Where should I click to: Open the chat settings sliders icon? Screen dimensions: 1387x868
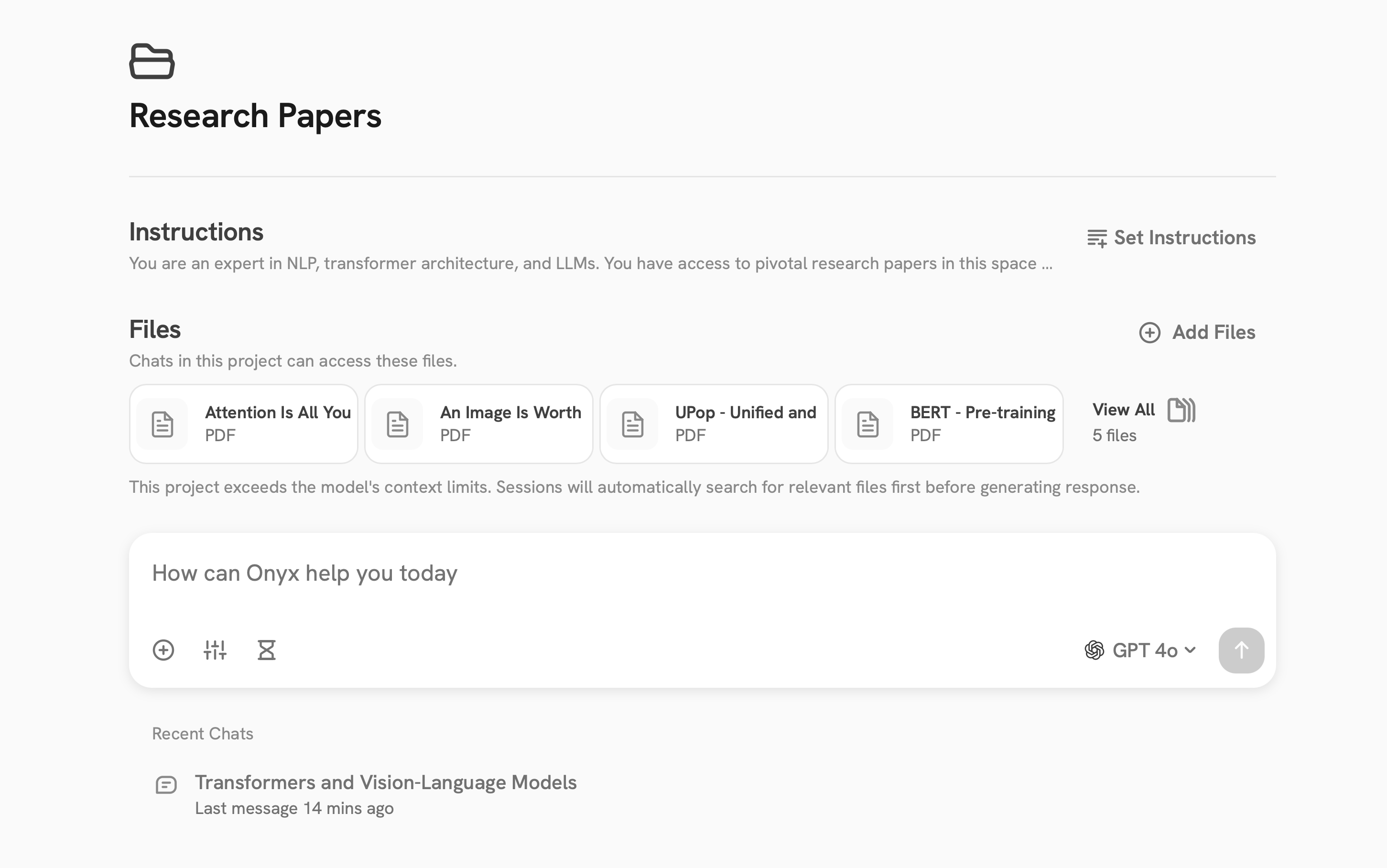tap(215, 650)
